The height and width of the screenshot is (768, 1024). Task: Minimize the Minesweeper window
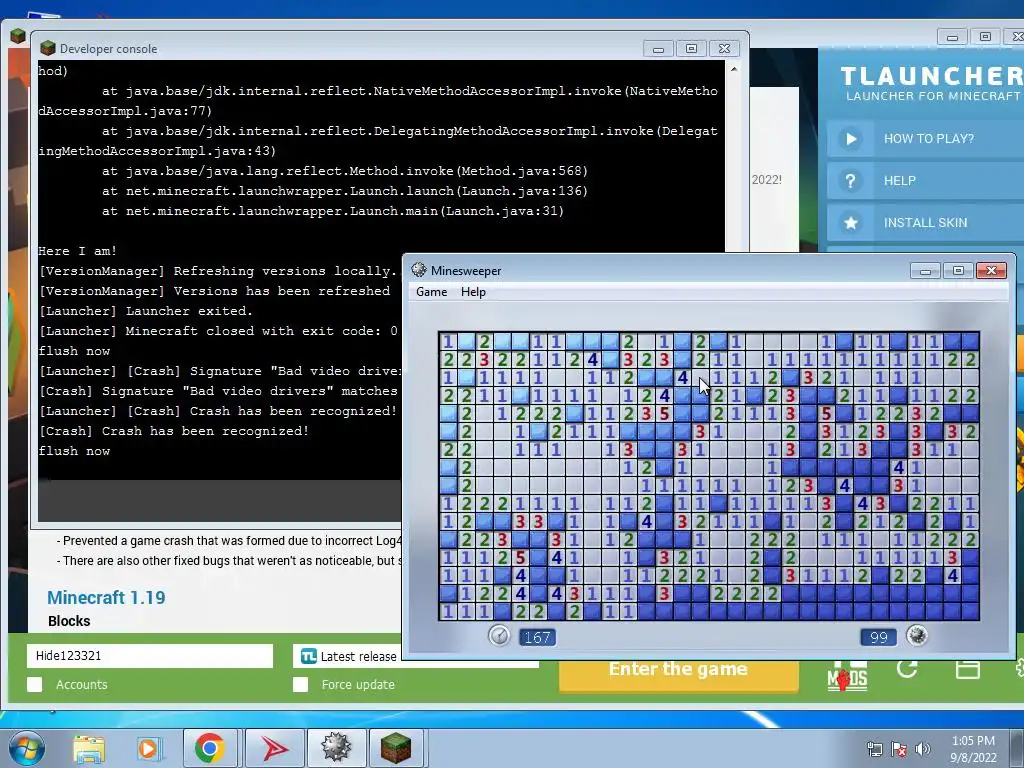925,270
